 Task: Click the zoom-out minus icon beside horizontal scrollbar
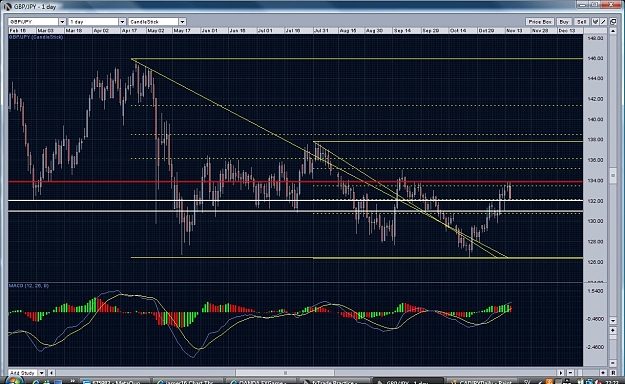click(570, 372)
